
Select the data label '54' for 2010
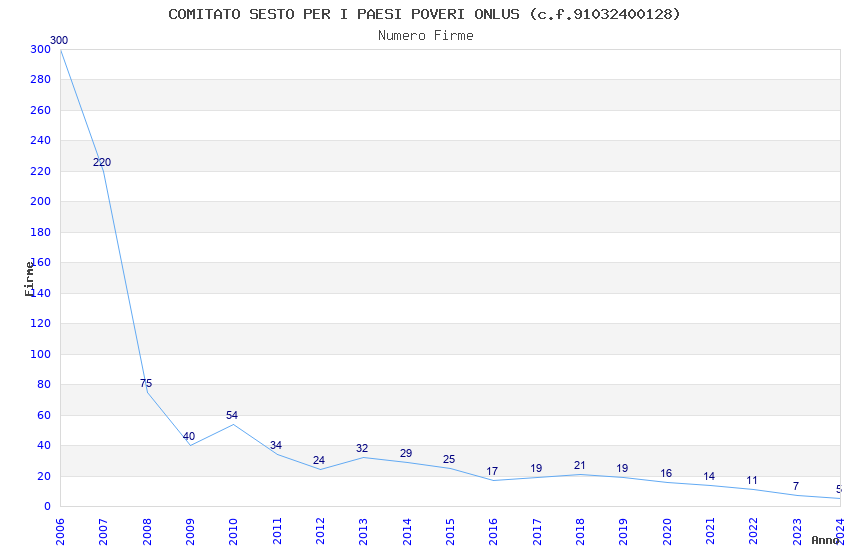coord(232,415)
